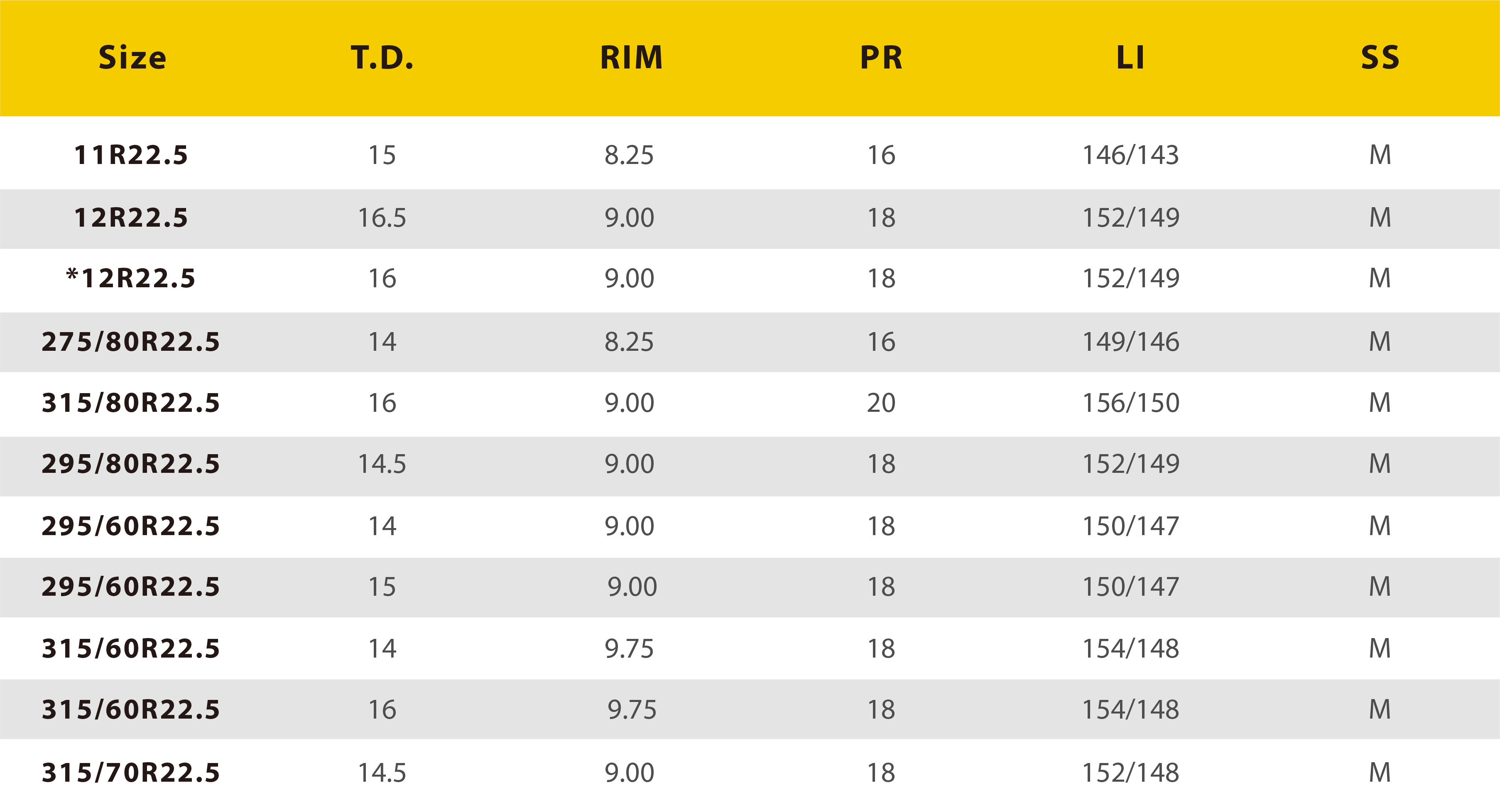Screen dimensions: 1500x812
Task: Click the 275/80R22.5 size entry
Action: [x=131, y=342]
